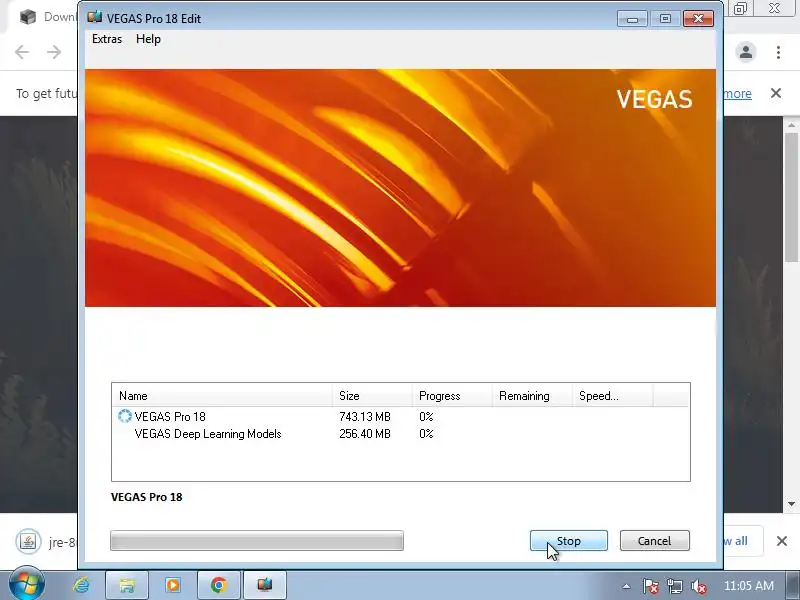Click the jre download file icon in Chrome
The image size is (800, 600).
coord(28,541)
